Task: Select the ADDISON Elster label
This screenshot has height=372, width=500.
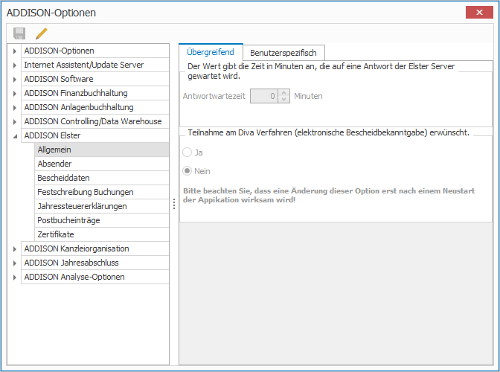Action: click(x=52, y=136)
